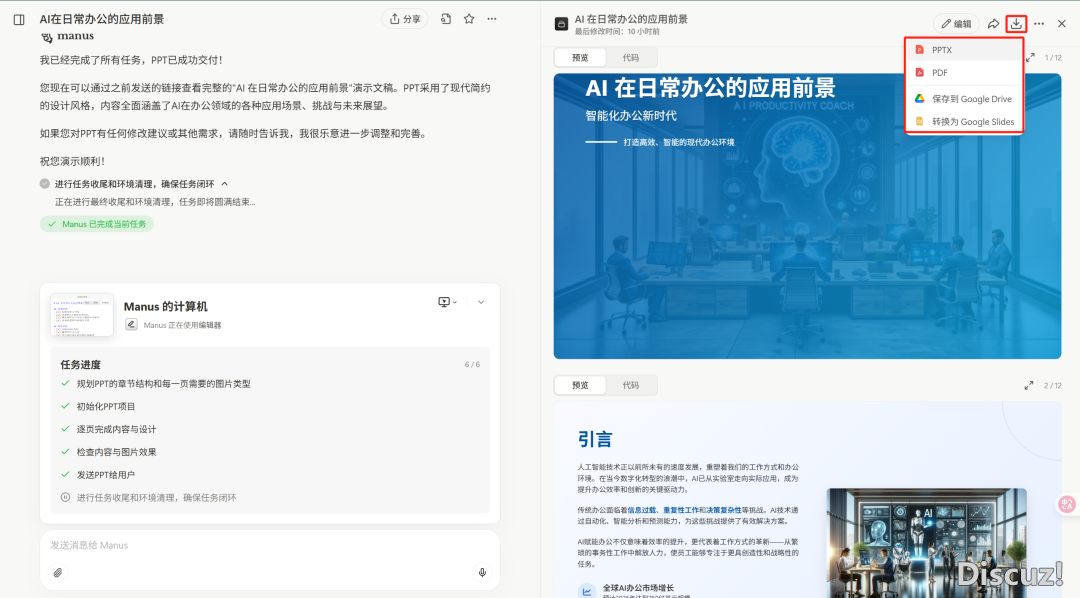The width and height of the screenshot is (1080, 598).
Task: Choose PDF in the download menu
Action: [939, 73]
